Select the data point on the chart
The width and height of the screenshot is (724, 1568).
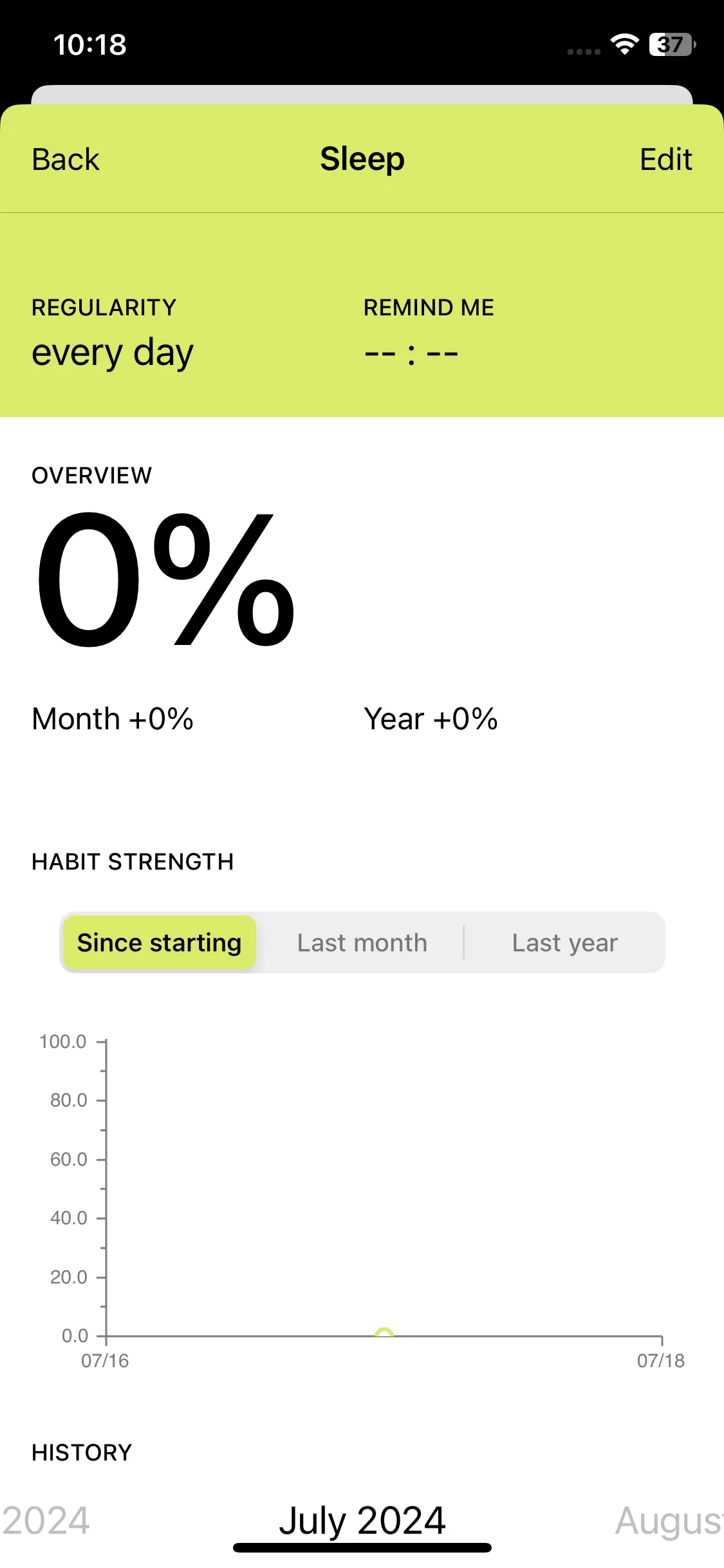[384, 1332]
